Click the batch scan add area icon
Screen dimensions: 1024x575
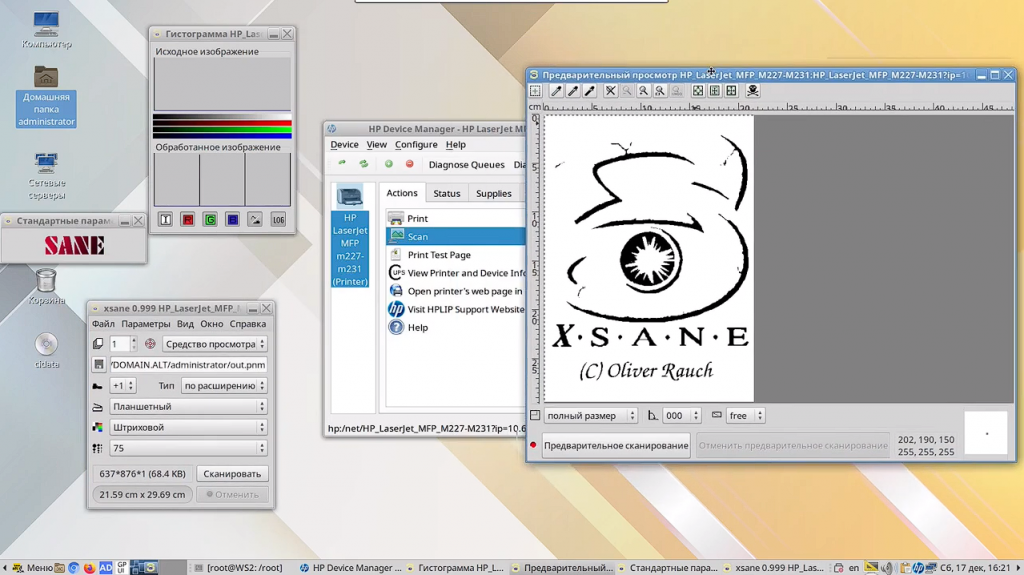coord(536,91)
